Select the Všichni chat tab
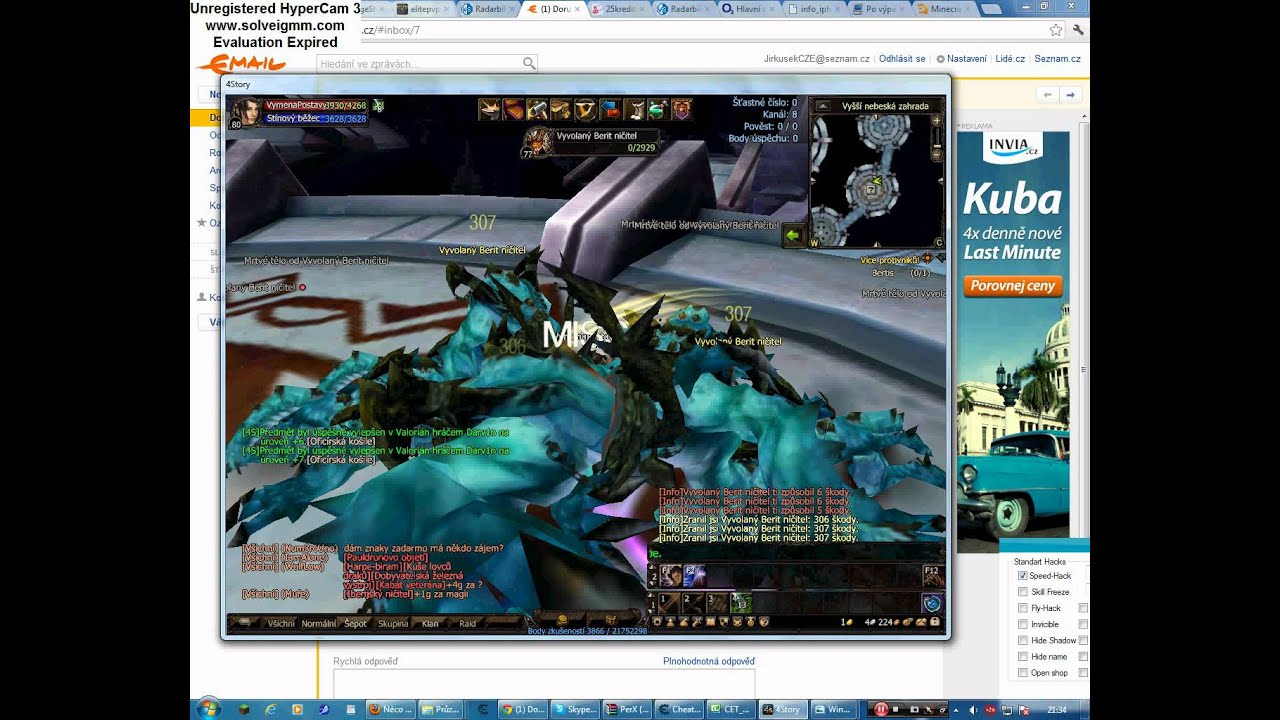Image resolution: width=1280 pixels, height=720 pixels. 281,623
